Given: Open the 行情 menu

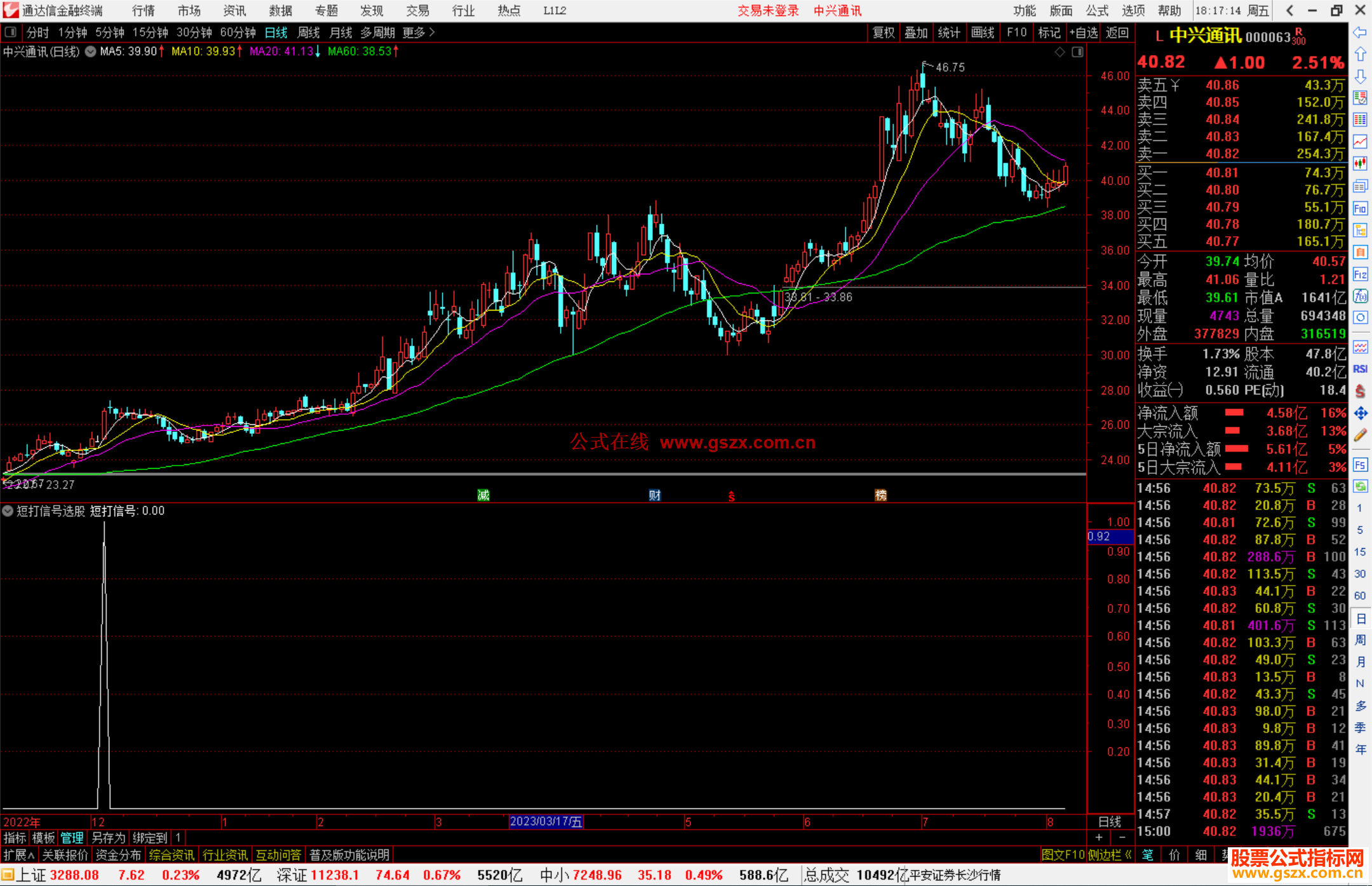Looking at the screenshot, I should point(143,11).
